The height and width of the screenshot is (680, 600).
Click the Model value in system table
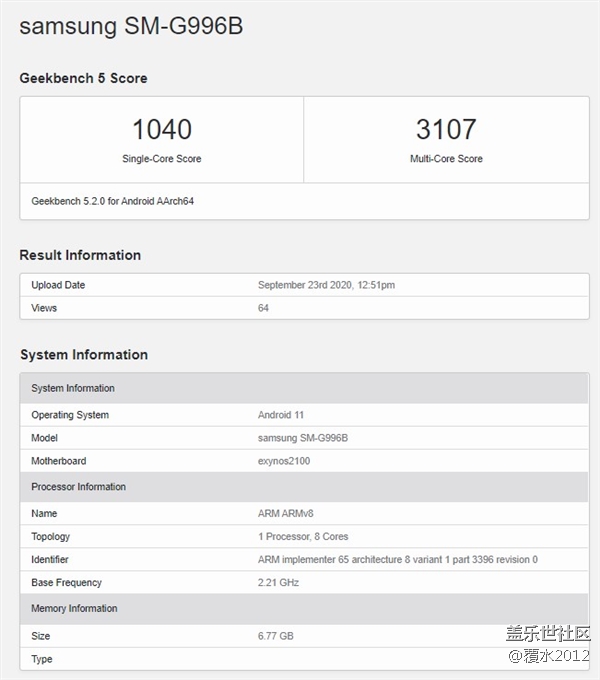tap(303, 438)
